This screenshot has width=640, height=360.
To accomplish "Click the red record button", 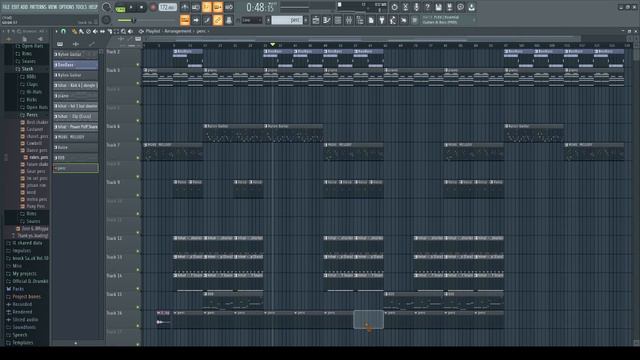I will [x=153, y=7].
